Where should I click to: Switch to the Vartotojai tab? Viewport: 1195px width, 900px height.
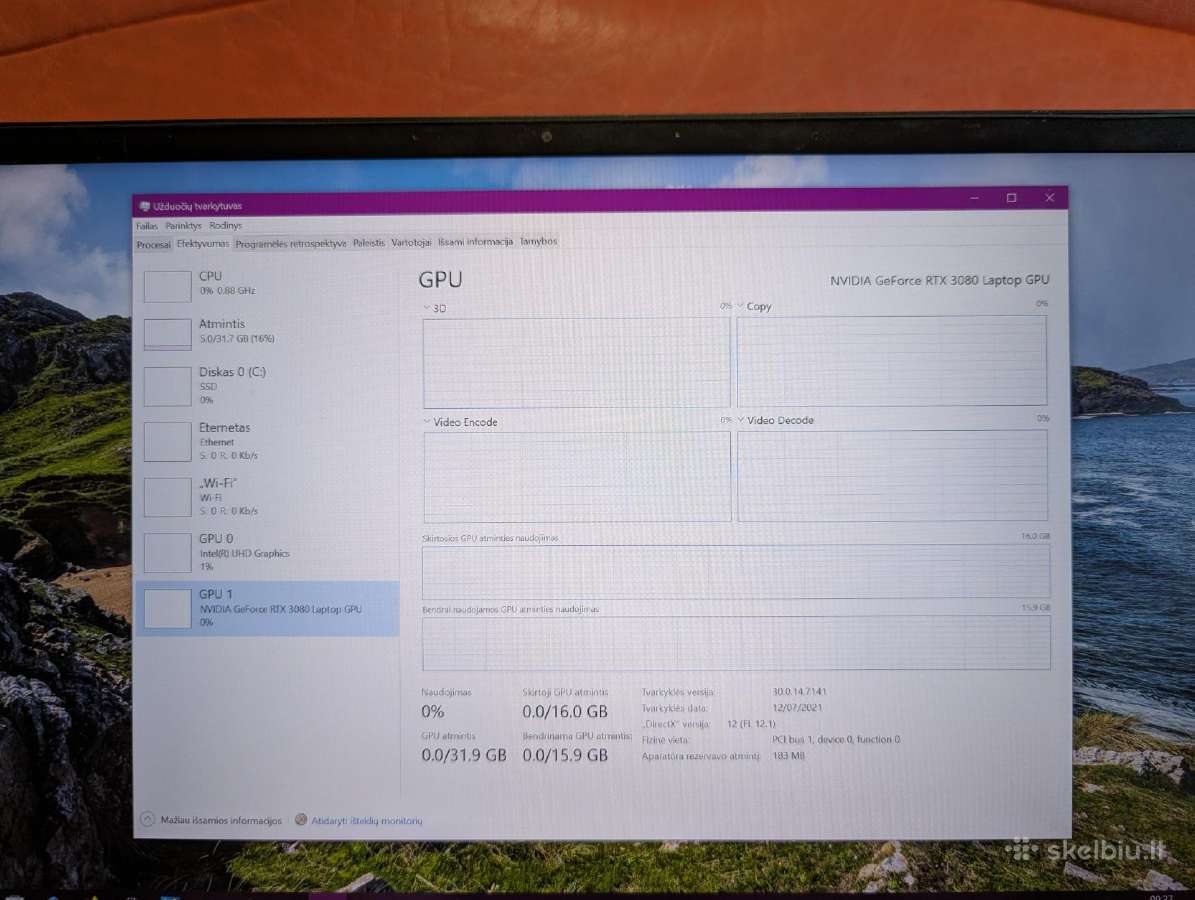[x=411, y=243]
